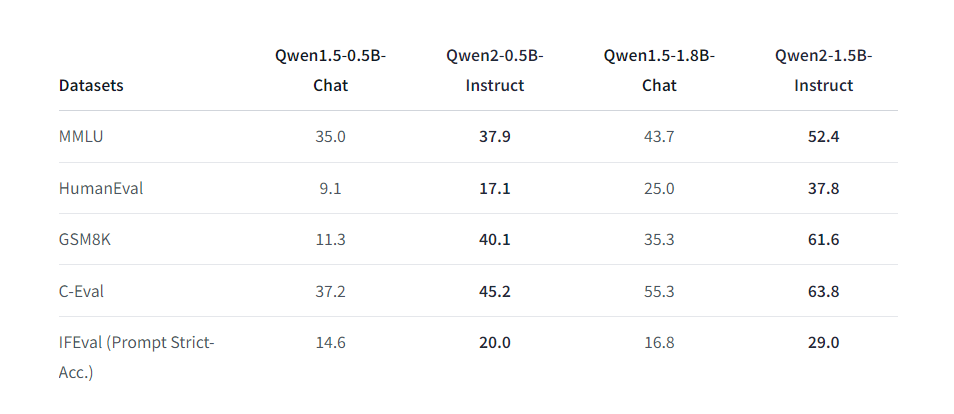The image size is (954, 414).
Task: Select the MMLU score 35.0
Action: tap(330, 136)
